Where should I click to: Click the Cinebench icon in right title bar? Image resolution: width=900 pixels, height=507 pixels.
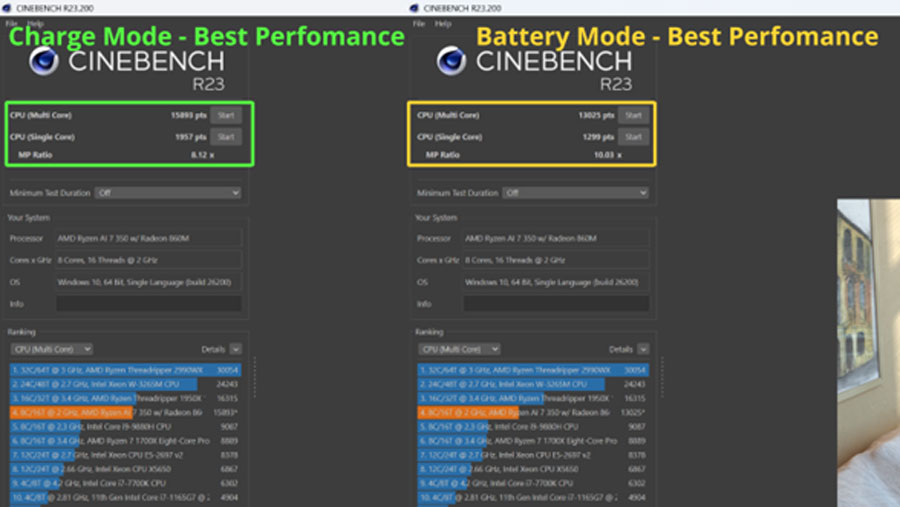[415, 7]
